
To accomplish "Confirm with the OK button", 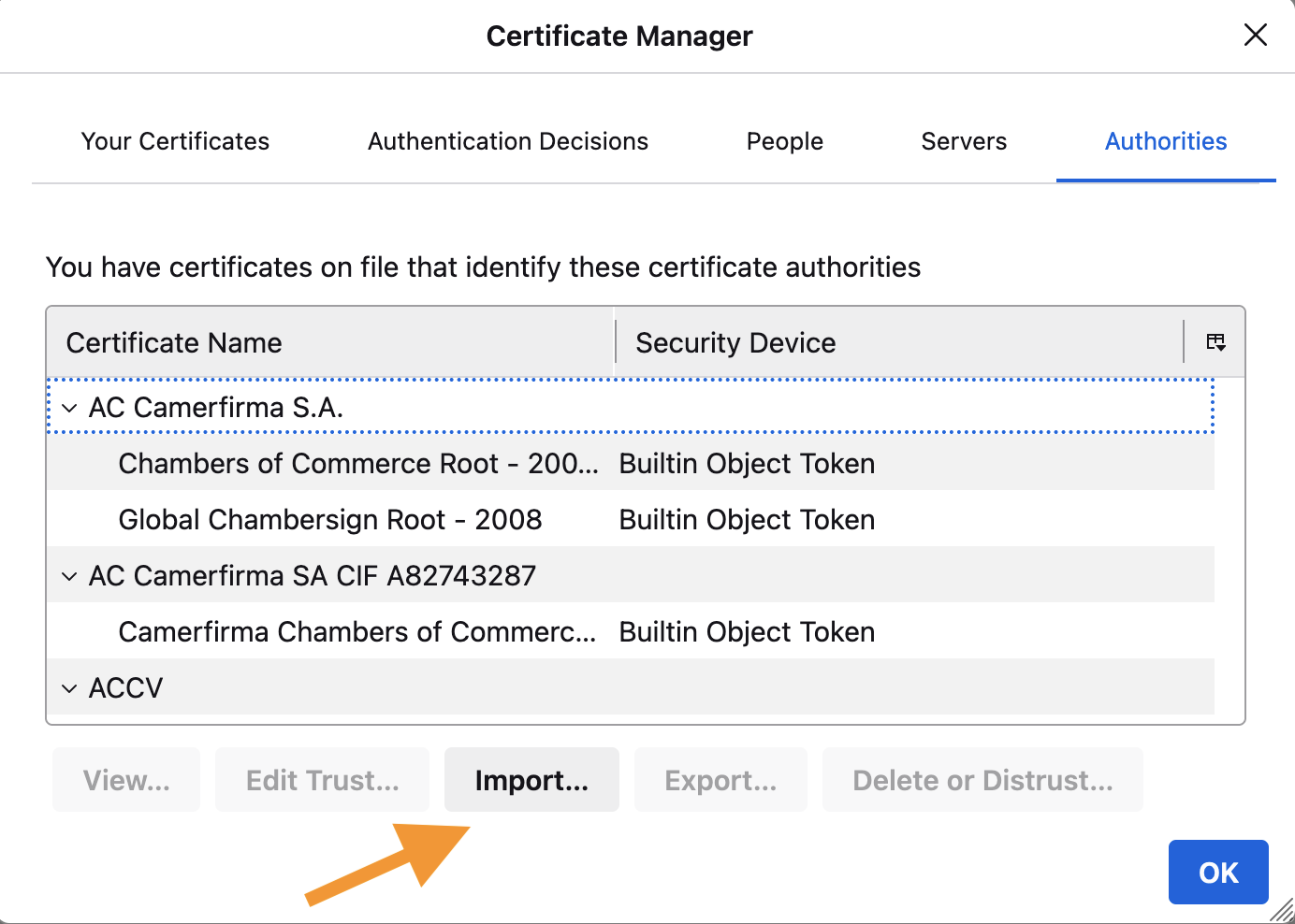I will click(1217, 873).
